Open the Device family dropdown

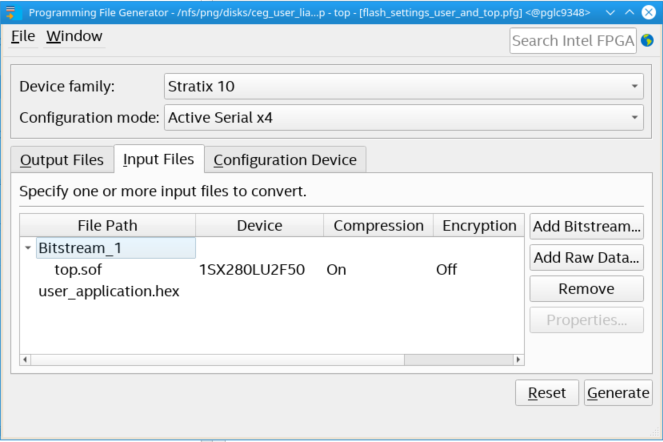403,86
